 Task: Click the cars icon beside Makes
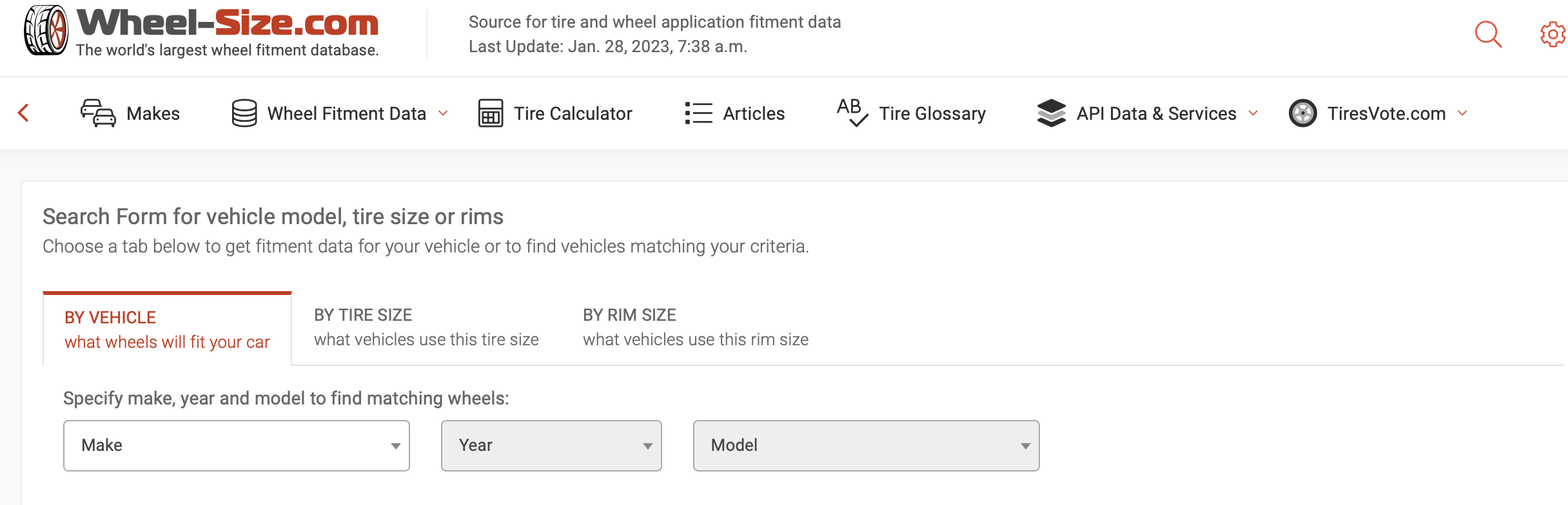98,113
